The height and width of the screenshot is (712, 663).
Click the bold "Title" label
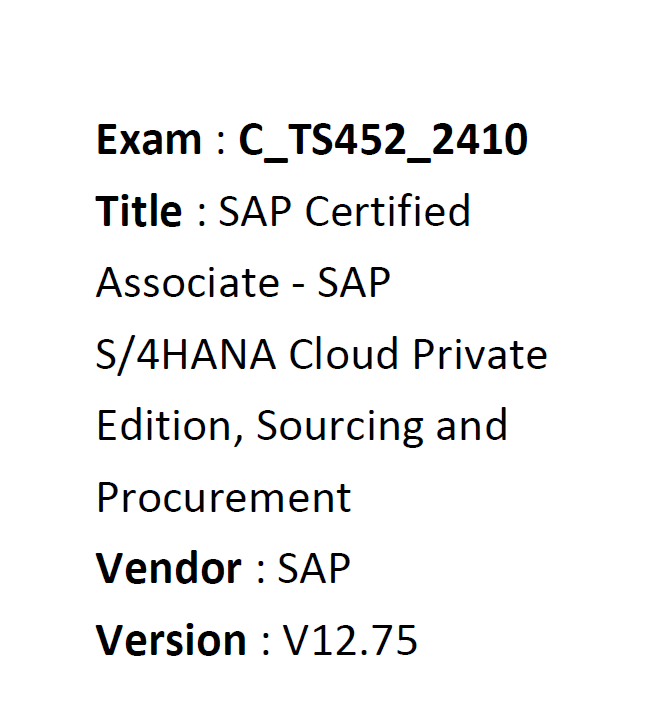(139, 212)
